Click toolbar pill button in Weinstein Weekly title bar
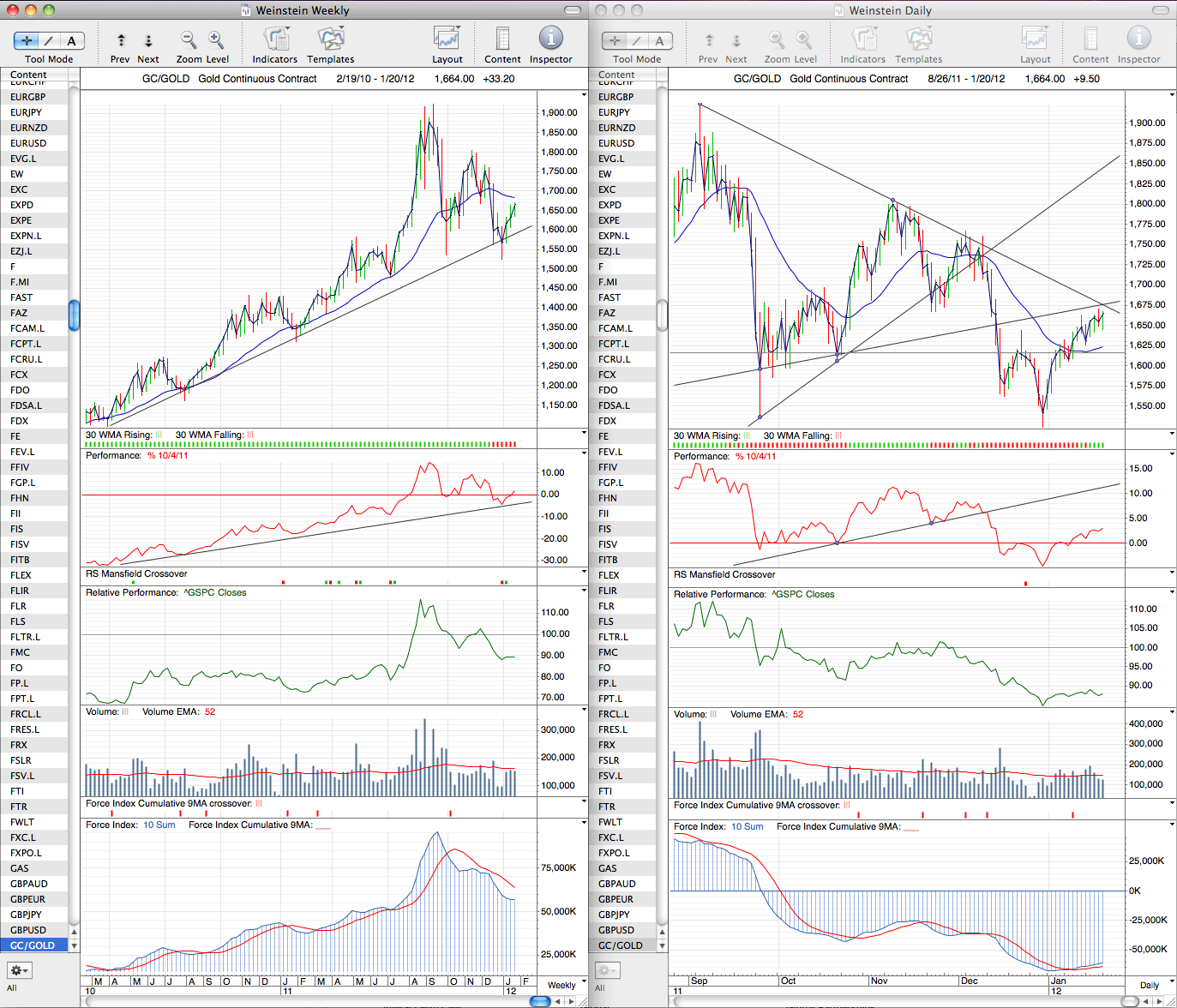1177x1008 pixels. click(x=573, y=10)
